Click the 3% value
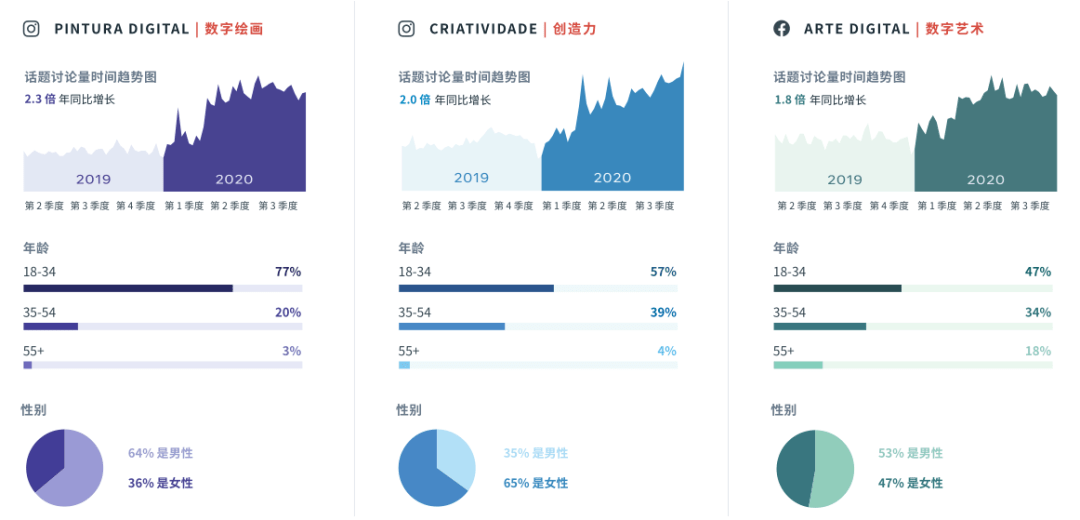 291,351
